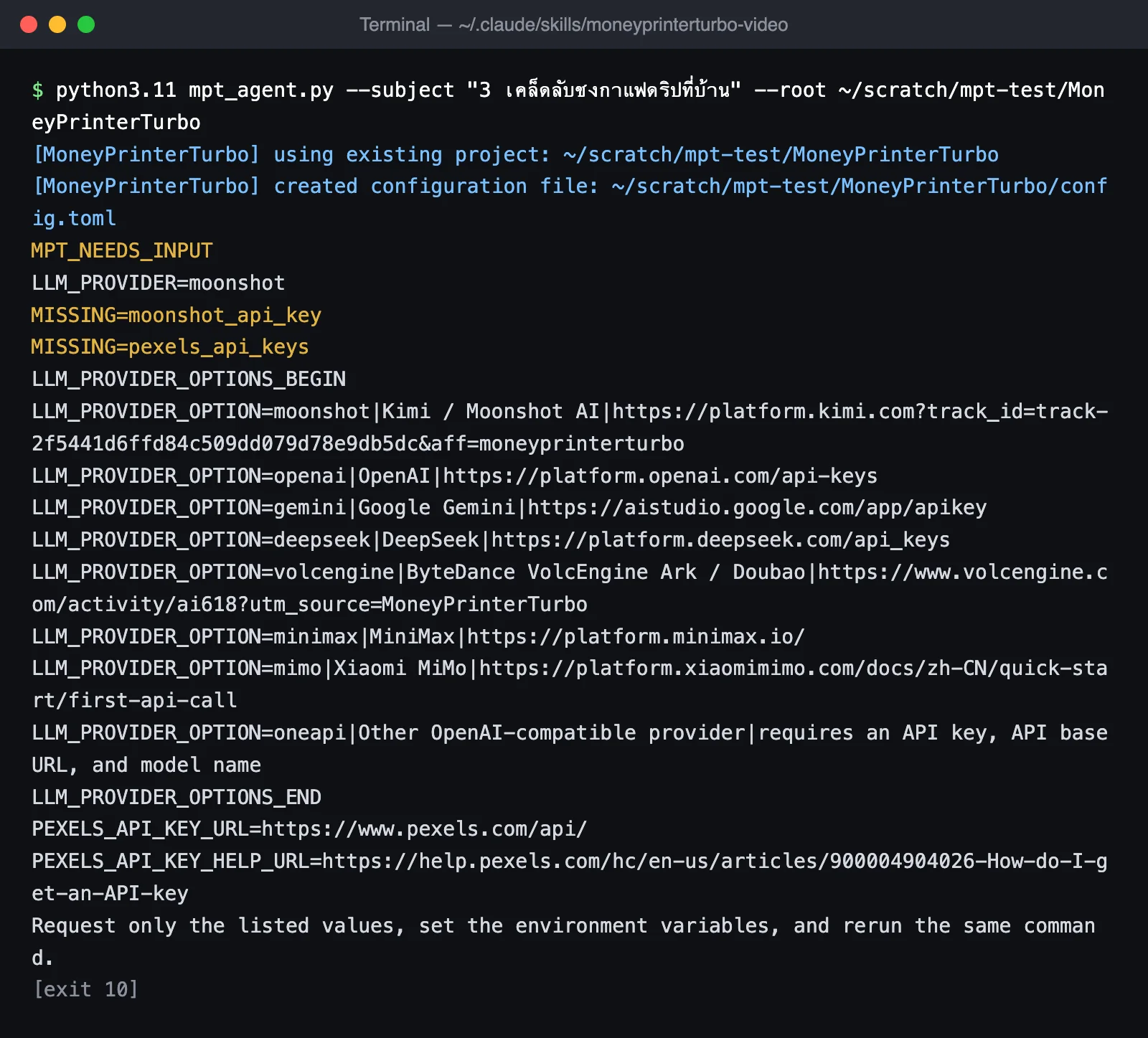Click the Terminal window title text
1148x1038 pixels.
pos(573,24)
